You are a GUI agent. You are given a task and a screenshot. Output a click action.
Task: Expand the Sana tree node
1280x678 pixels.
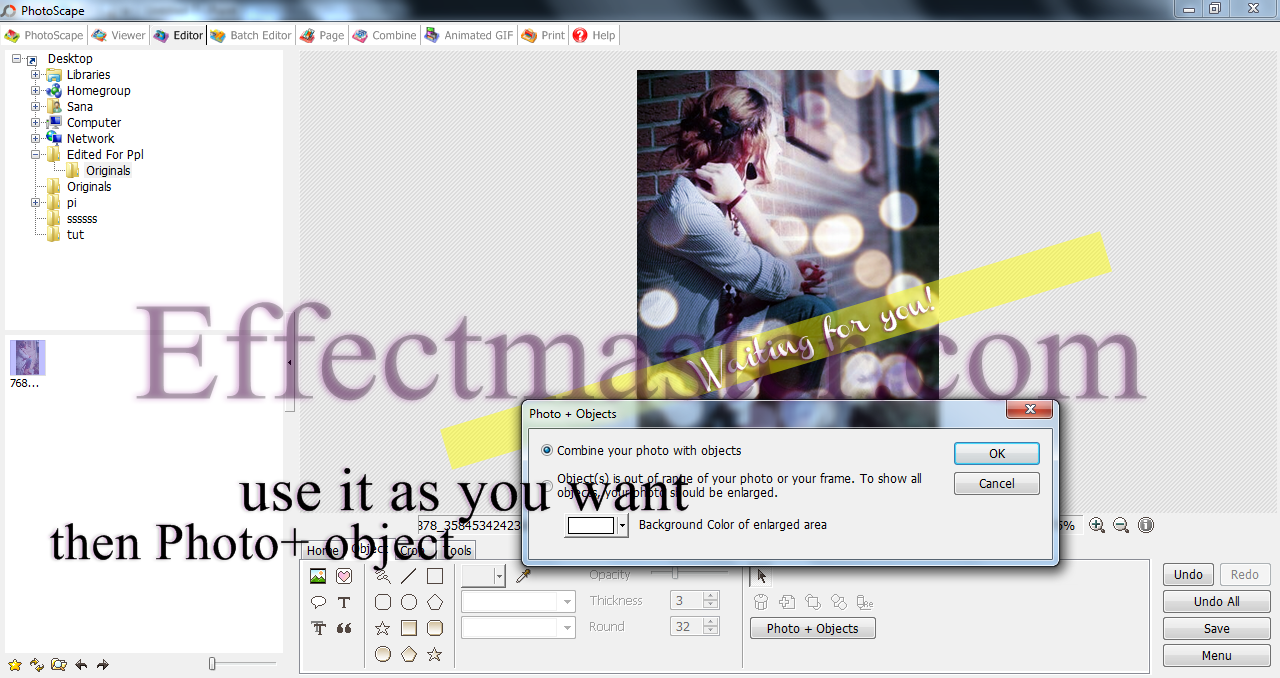tap(36, 107)
